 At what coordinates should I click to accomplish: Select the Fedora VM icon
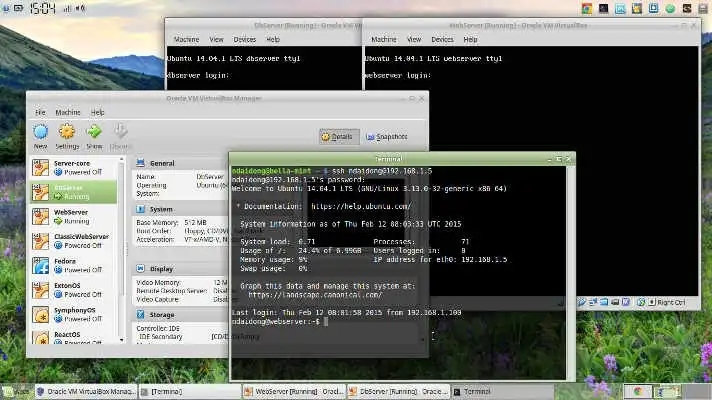tap(41, 267)
